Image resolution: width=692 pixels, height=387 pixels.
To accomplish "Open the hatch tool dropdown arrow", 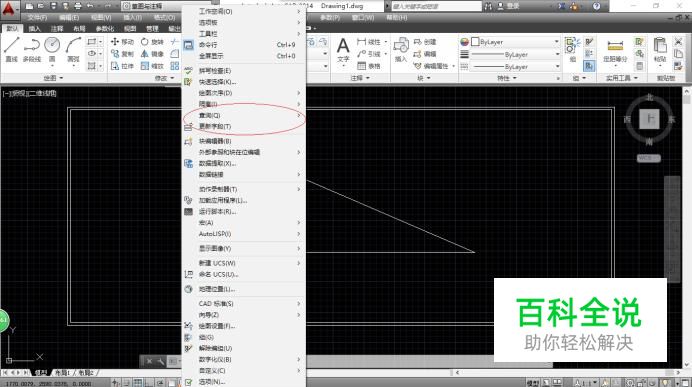I will coord(101,66).
